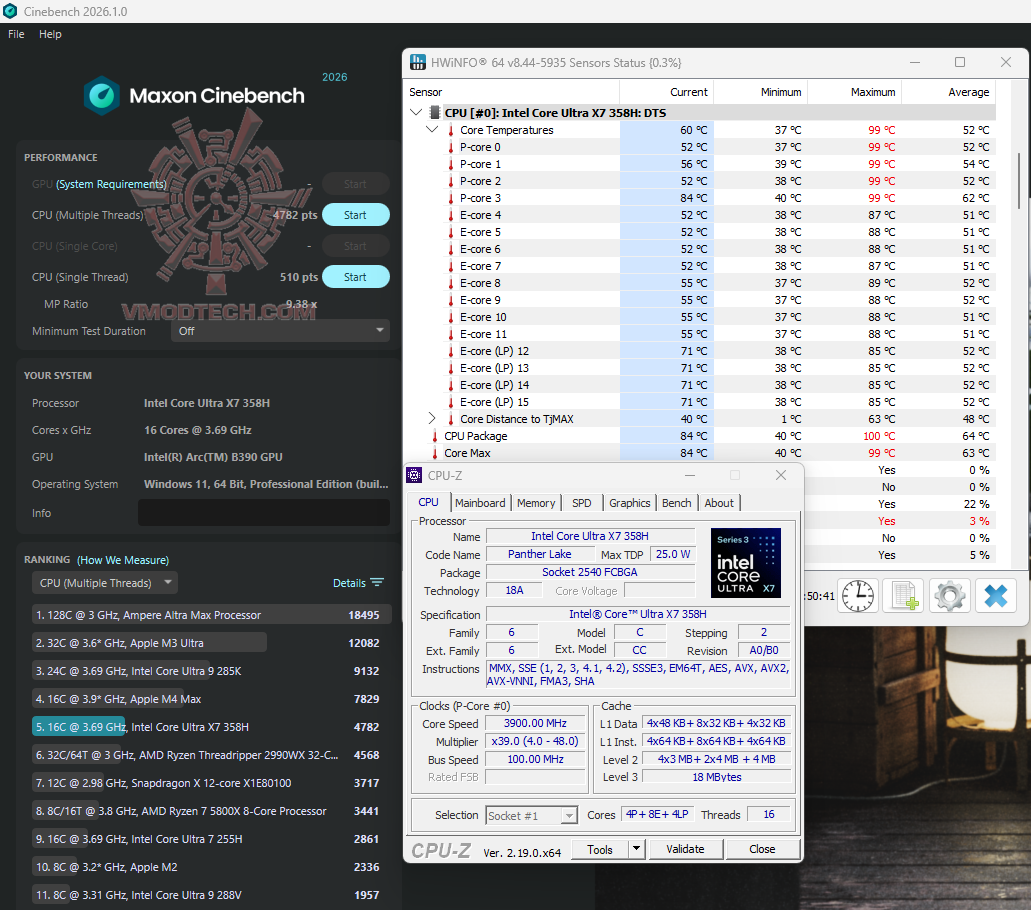Image resolution: width=1031 pixels, height=910 pixels.
Task: Open the How We Measure link
Action: click(x=123, y=560)
